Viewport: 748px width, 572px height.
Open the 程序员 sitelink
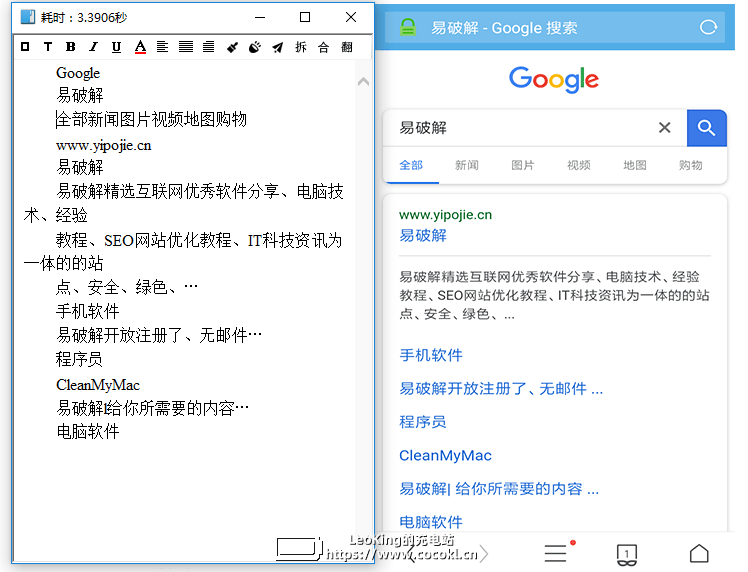[x=423, y=422]
